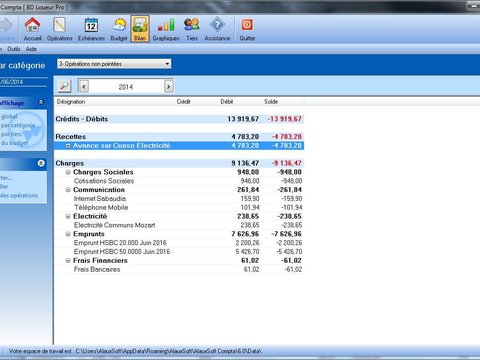Viewport: 480px width, 360px height.
Task: Click the Débit column header
Action: click(x=227, y=102)
